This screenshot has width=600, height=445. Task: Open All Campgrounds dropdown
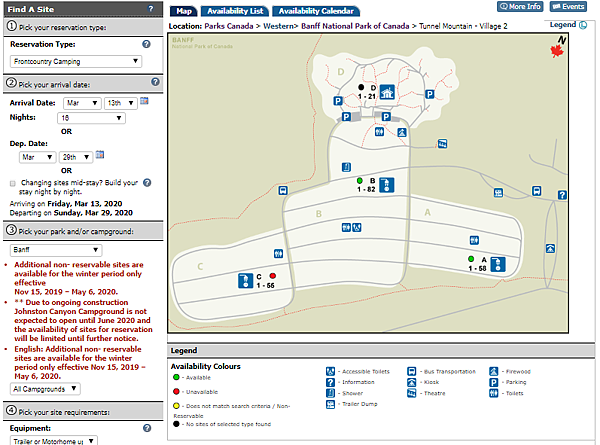[45, 389]
